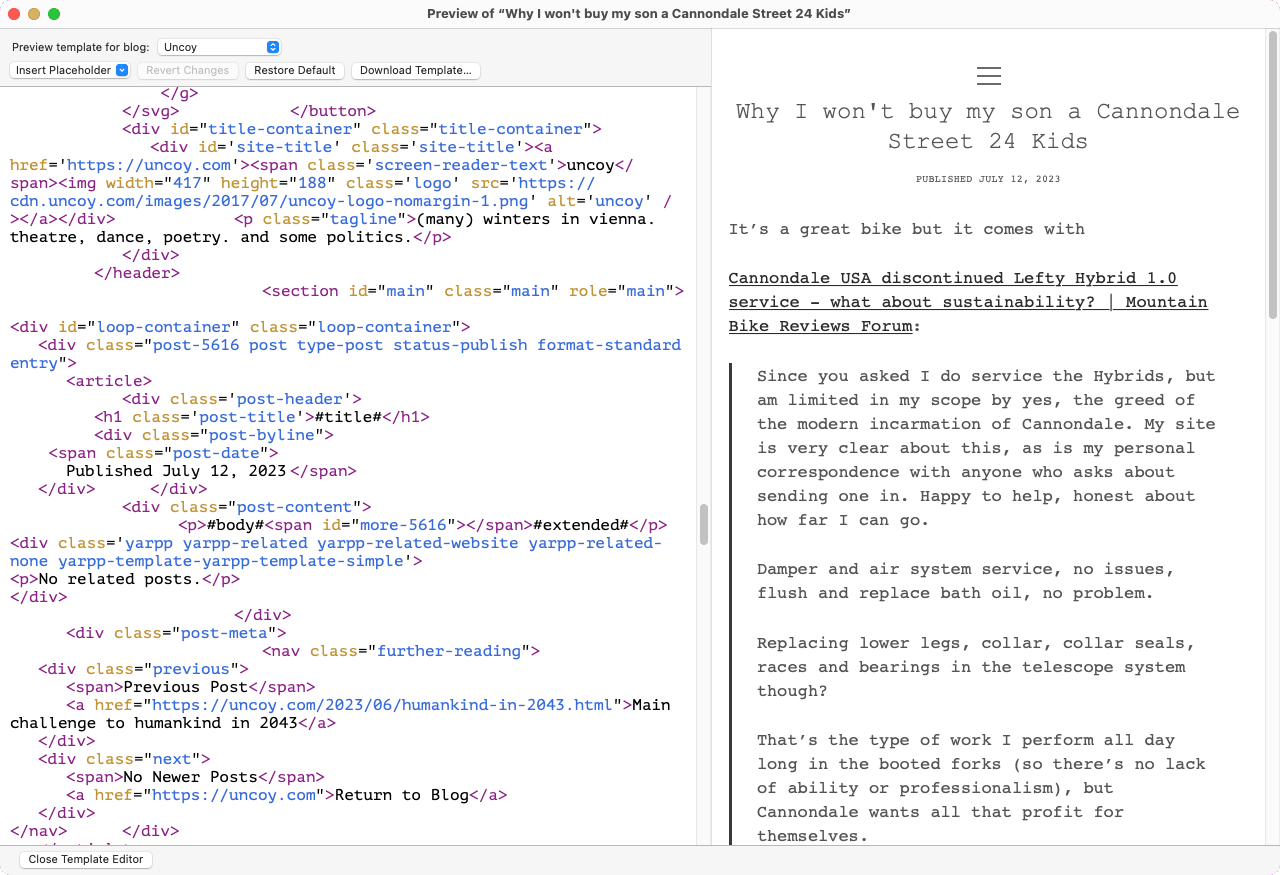Click the closing </header> tag line
Image resolution: width=1280 pixels, height=875 pixels.
(137, 273)
